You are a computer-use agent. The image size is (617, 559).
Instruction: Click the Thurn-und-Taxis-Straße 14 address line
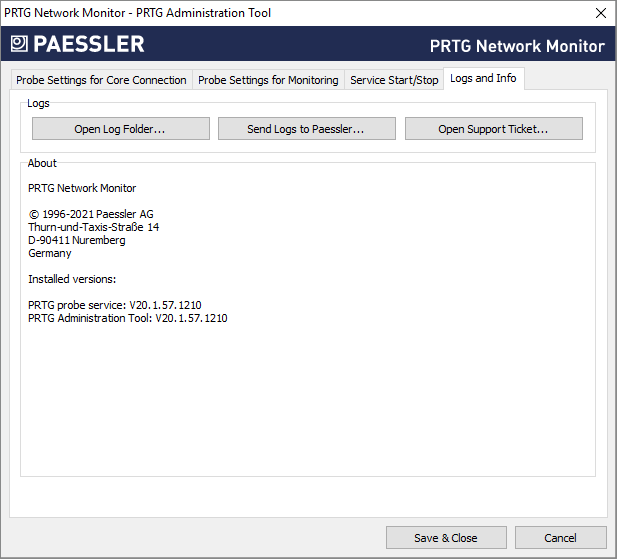[x=93, y=227]
